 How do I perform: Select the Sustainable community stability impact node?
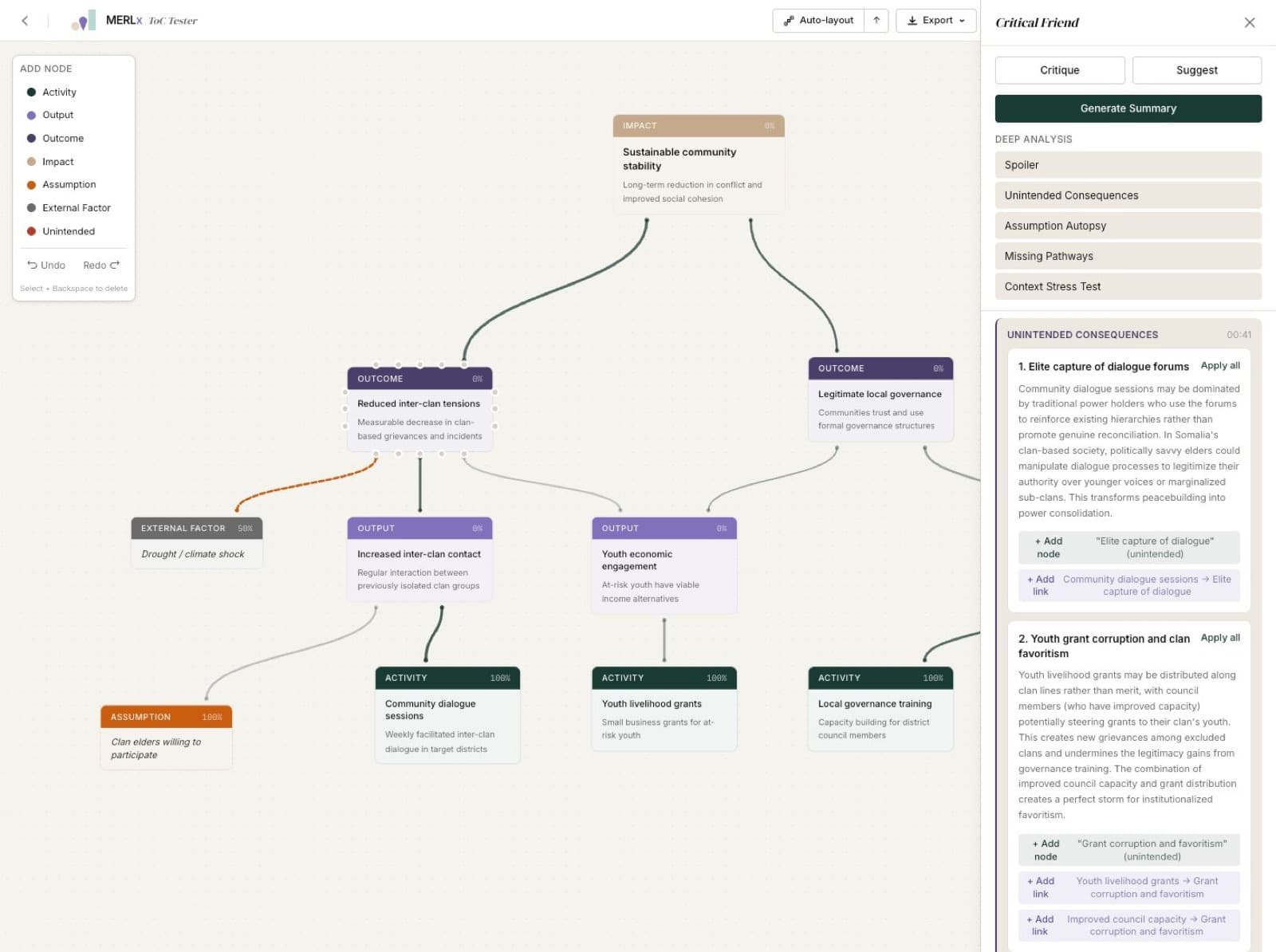coord(699,164)
